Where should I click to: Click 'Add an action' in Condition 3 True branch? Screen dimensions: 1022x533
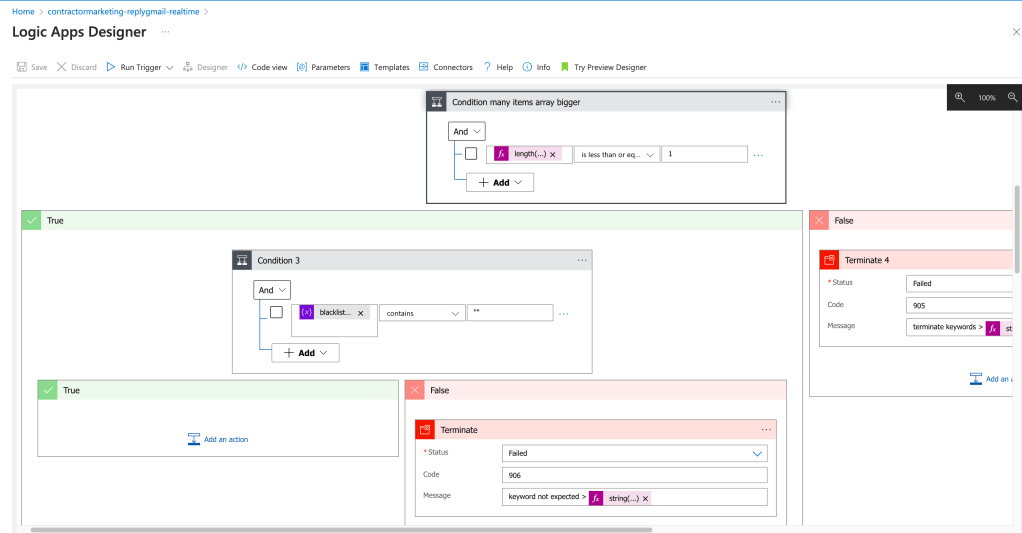pyautogui.click(x=218, y=439)
